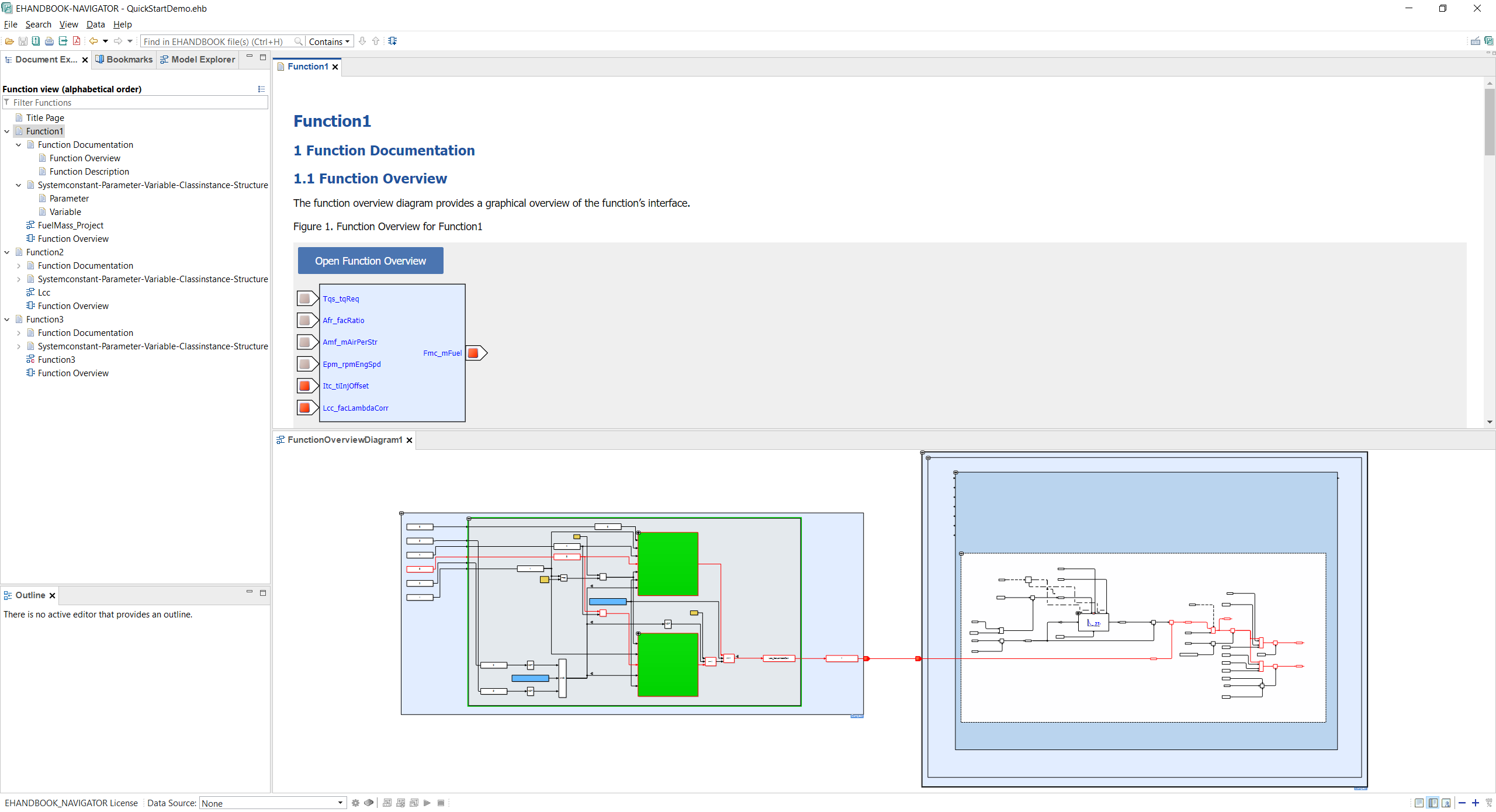Click the Open Function Overview button
Screen dimensions: 1496x812
[370, 261]
